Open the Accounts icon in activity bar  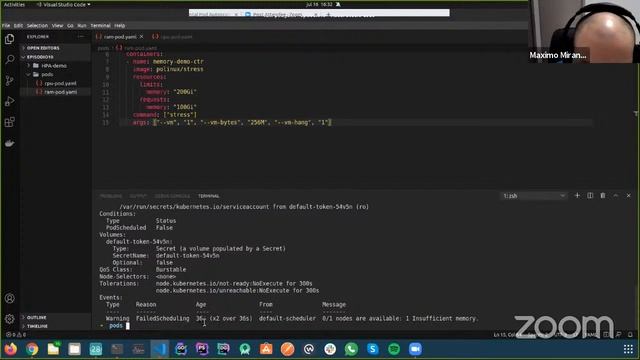click(9, 298)
